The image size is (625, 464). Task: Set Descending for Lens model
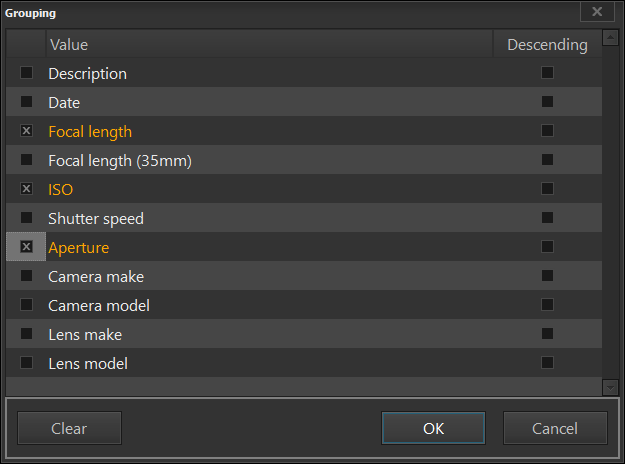click(x=547, y=363)
